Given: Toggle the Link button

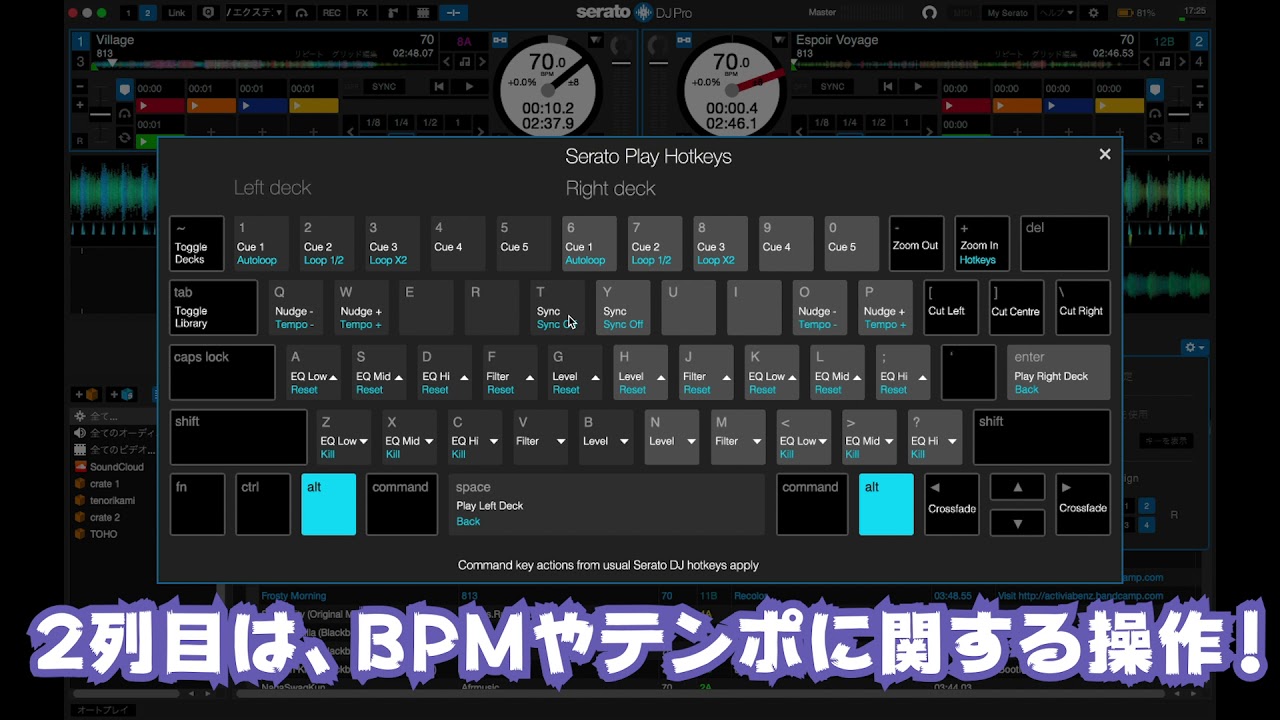Looking at the screenshot, I should (177, 13).
